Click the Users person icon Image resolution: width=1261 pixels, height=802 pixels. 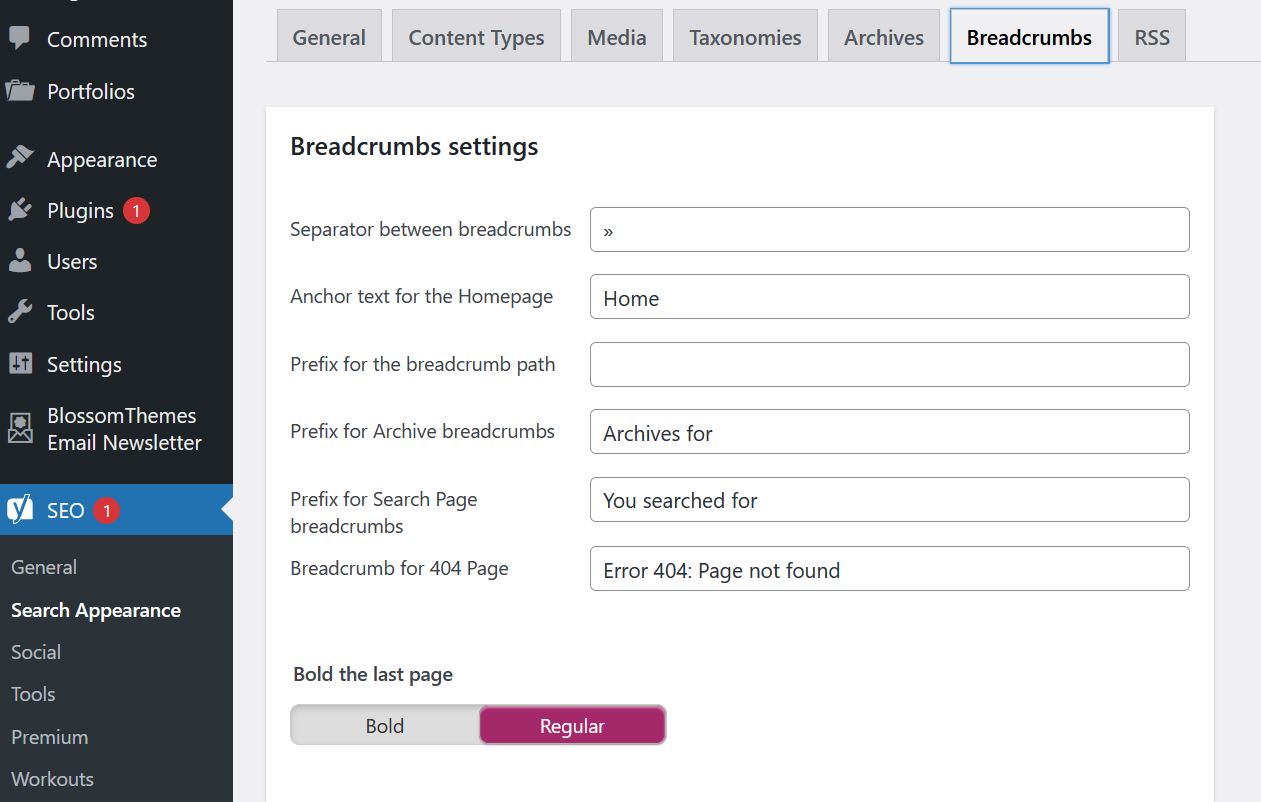[x=20, y=261]
